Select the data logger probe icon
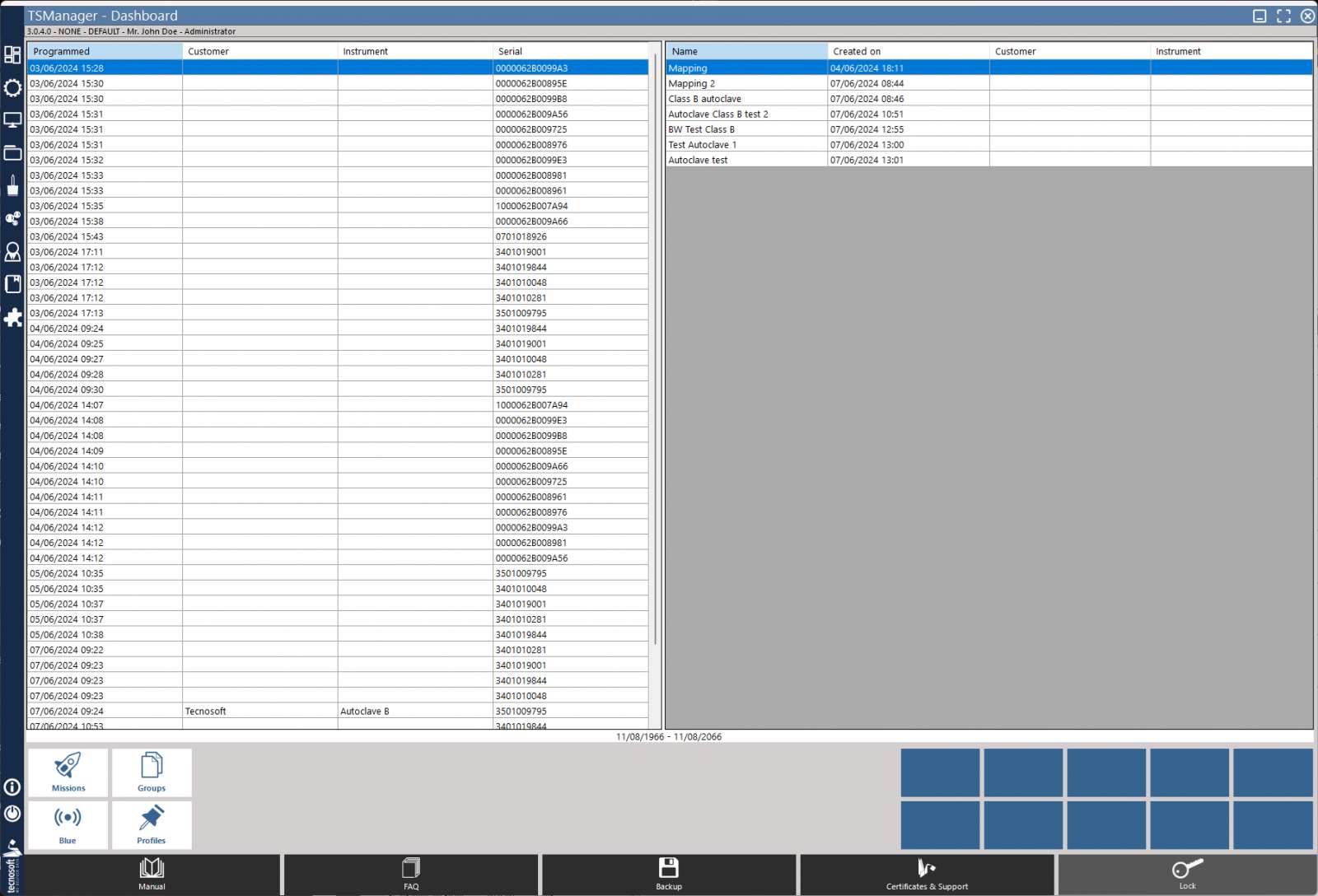The image size is (1318, 896). (x=13, y=185)
